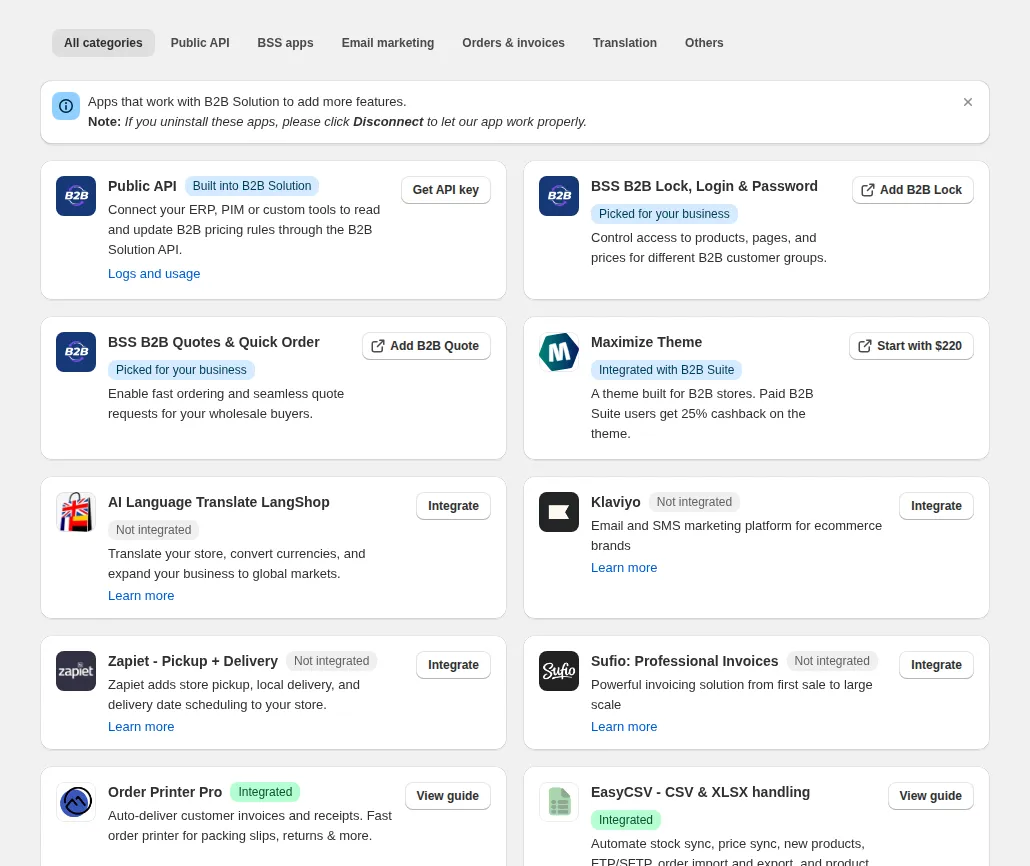
Task: Open LangShop Learn more link
Action: [141, 596]
